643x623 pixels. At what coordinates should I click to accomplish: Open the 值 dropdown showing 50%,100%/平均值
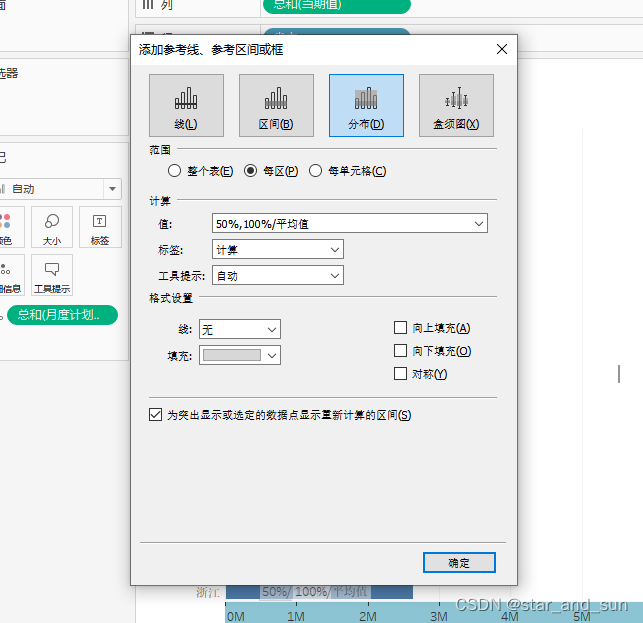tap(350, 224)
